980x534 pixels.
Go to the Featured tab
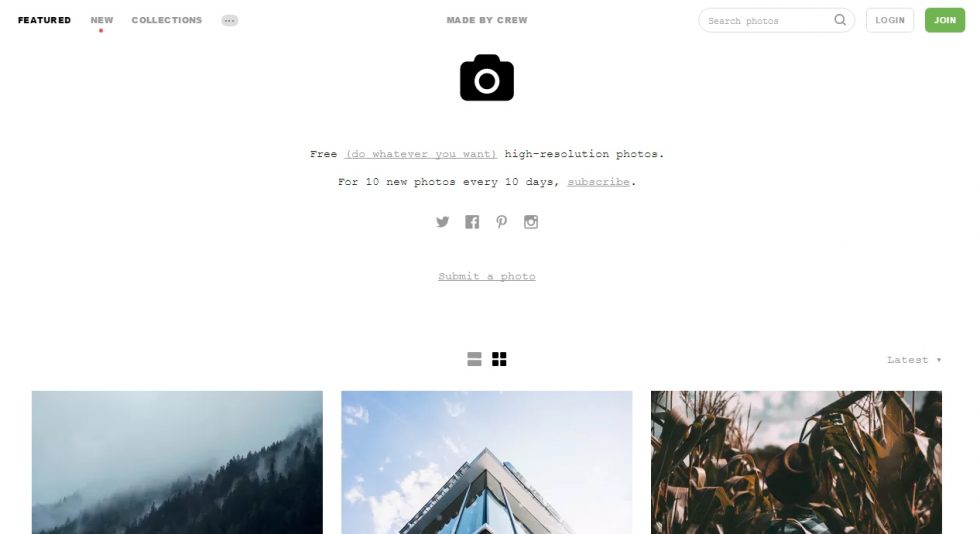[x=44, y=20]
